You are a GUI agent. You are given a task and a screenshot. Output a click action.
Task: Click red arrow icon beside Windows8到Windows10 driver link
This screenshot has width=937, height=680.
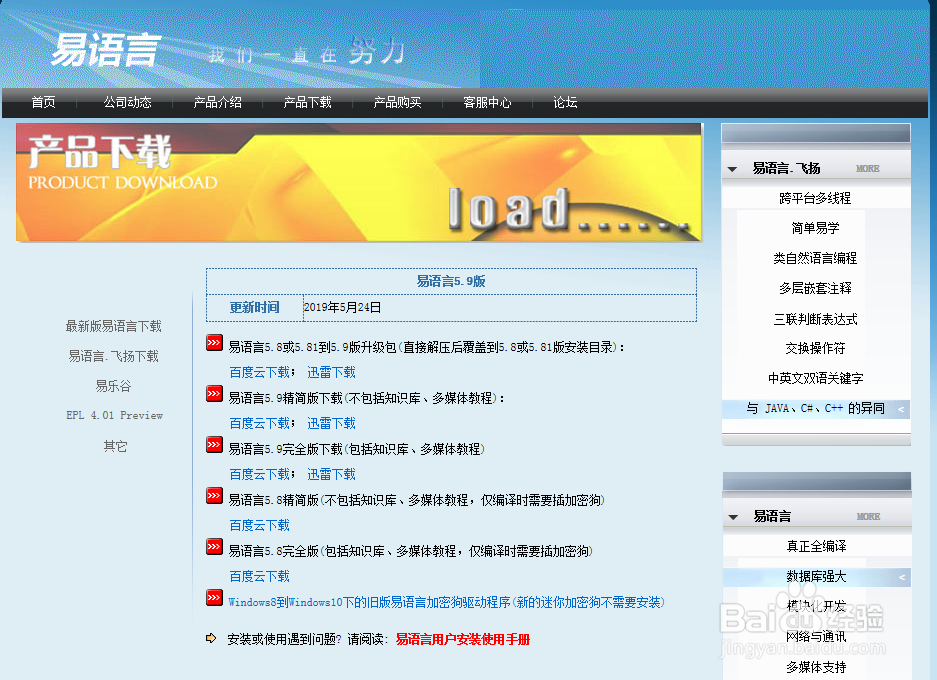(214, 598)
